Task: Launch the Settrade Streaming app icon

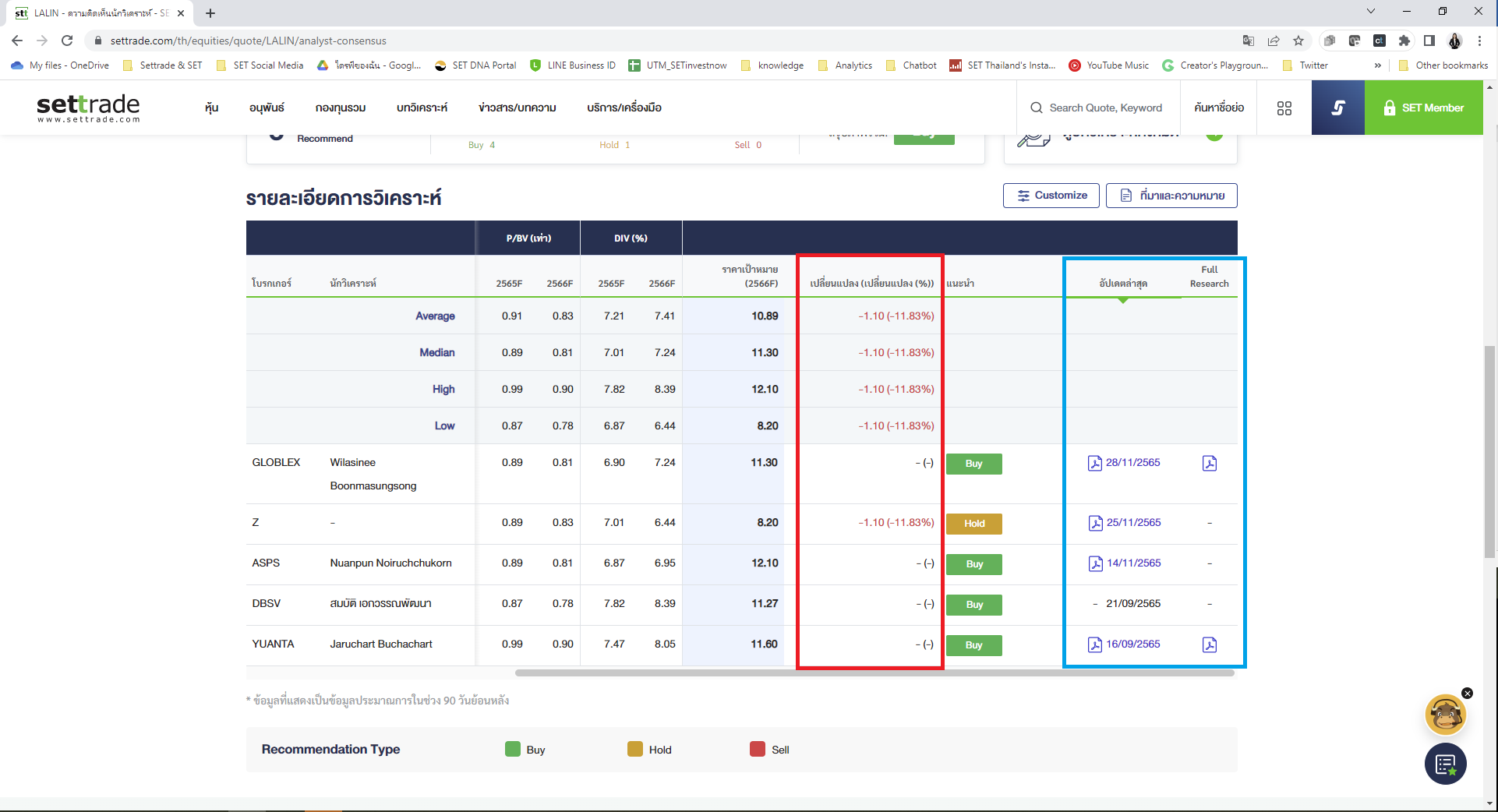Action: click(1337, 108)
